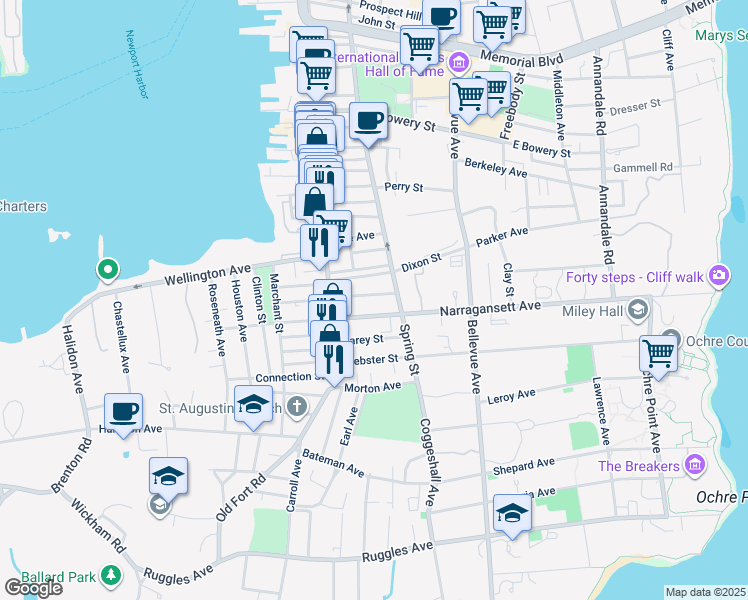Click the Clay St street label
The width and height of the screenshot is (748, 600).
(x=509, y=280)
